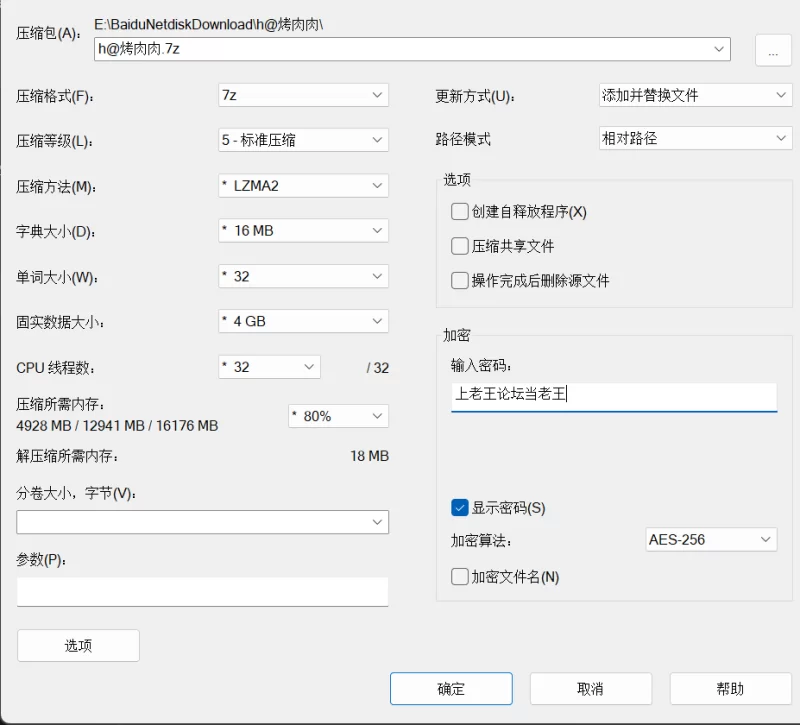Click the password input field
800x725 pixels.
(x=614, y=397)
